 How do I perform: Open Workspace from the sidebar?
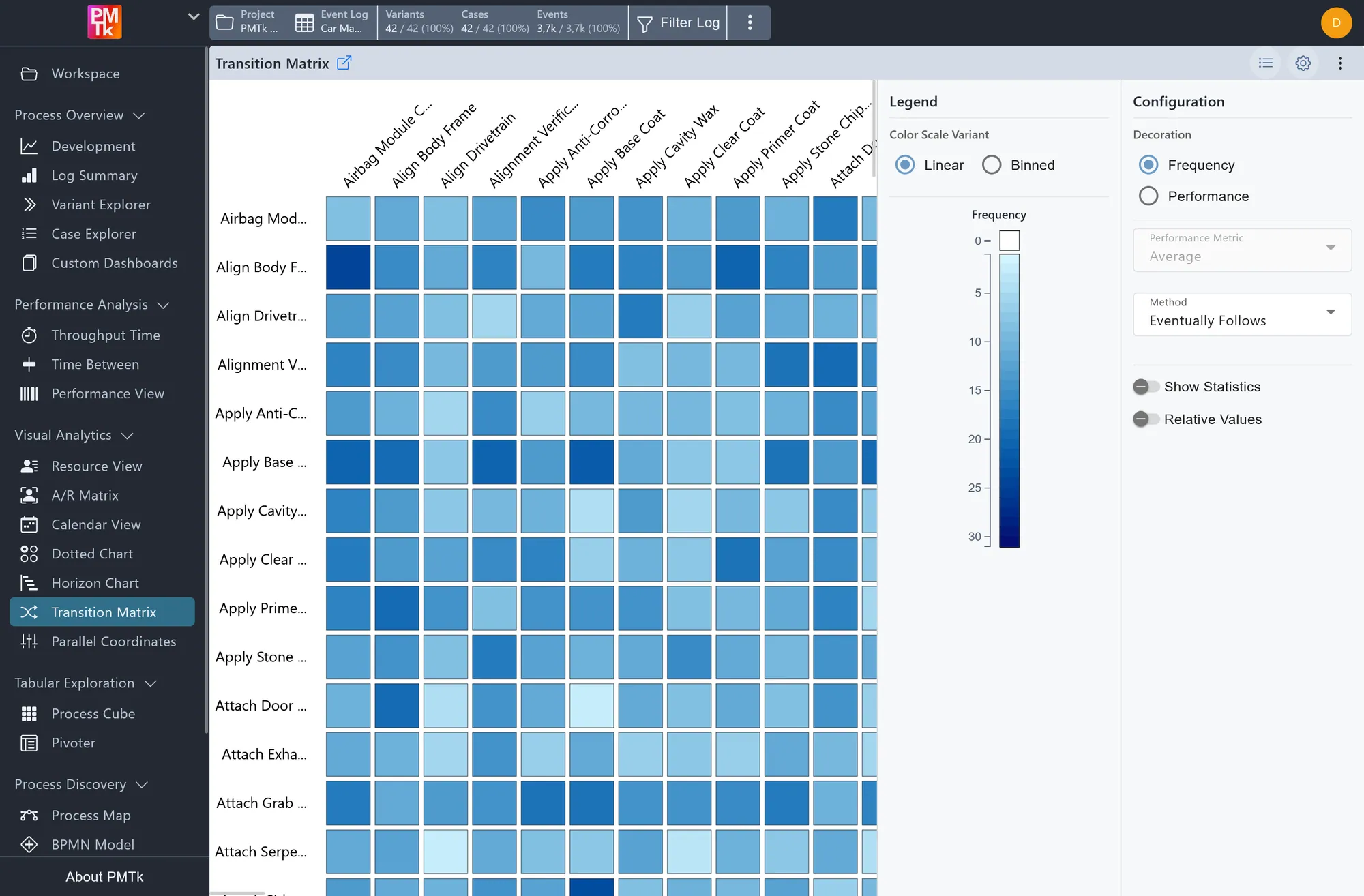pyautogui.click(x=85, y=74)
